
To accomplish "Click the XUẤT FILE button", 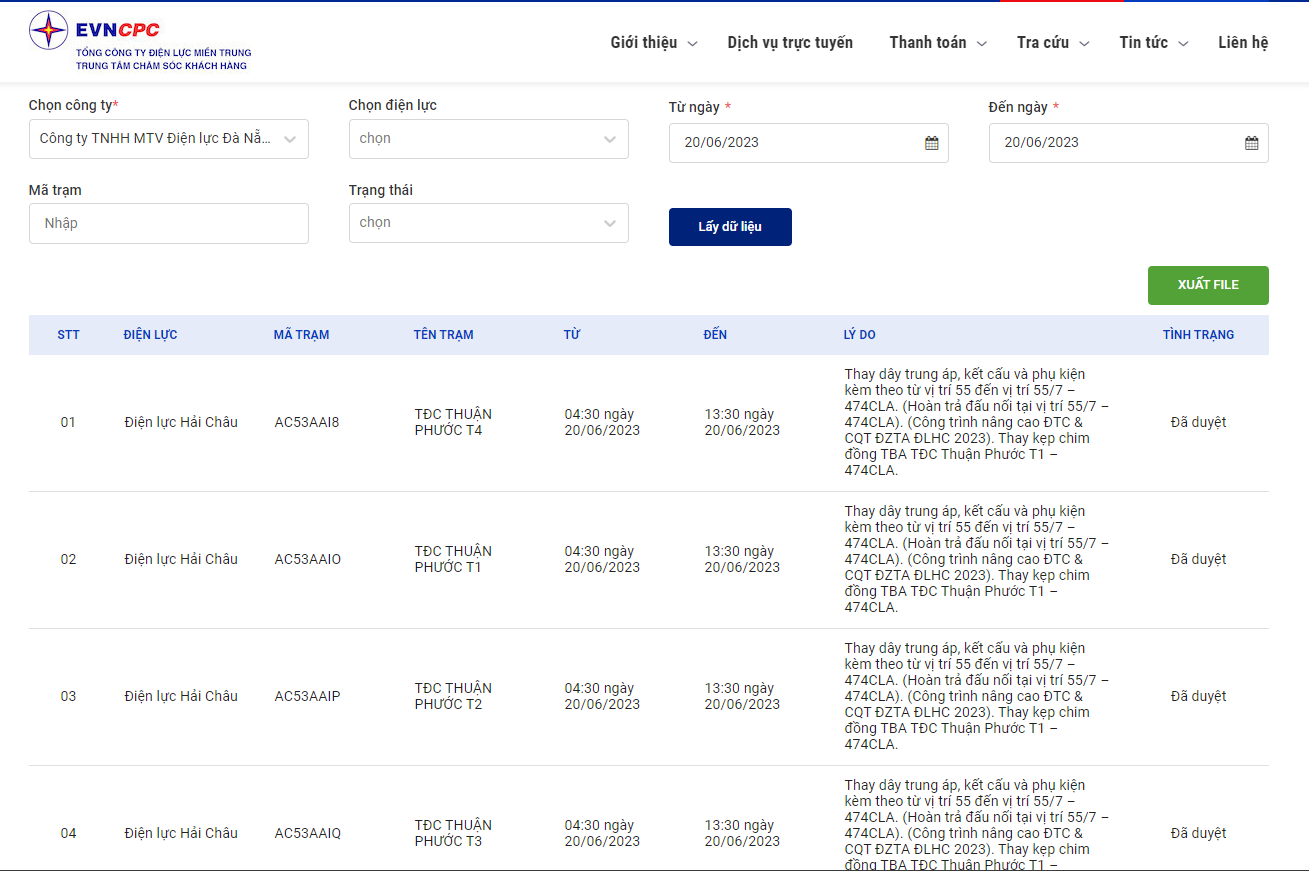I will 1208,285.
